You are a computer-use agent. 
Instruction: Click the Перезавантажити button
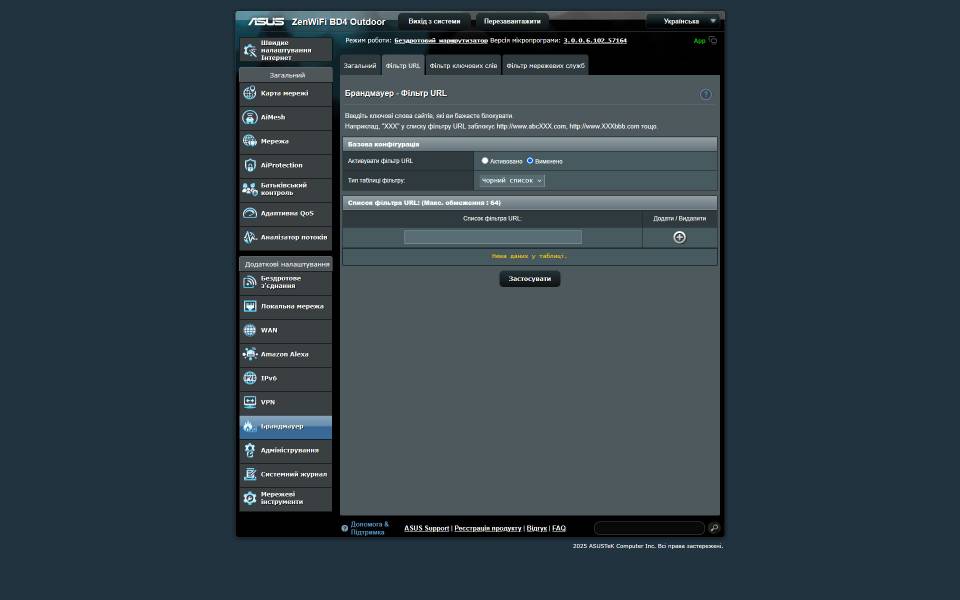coord(512,21)
